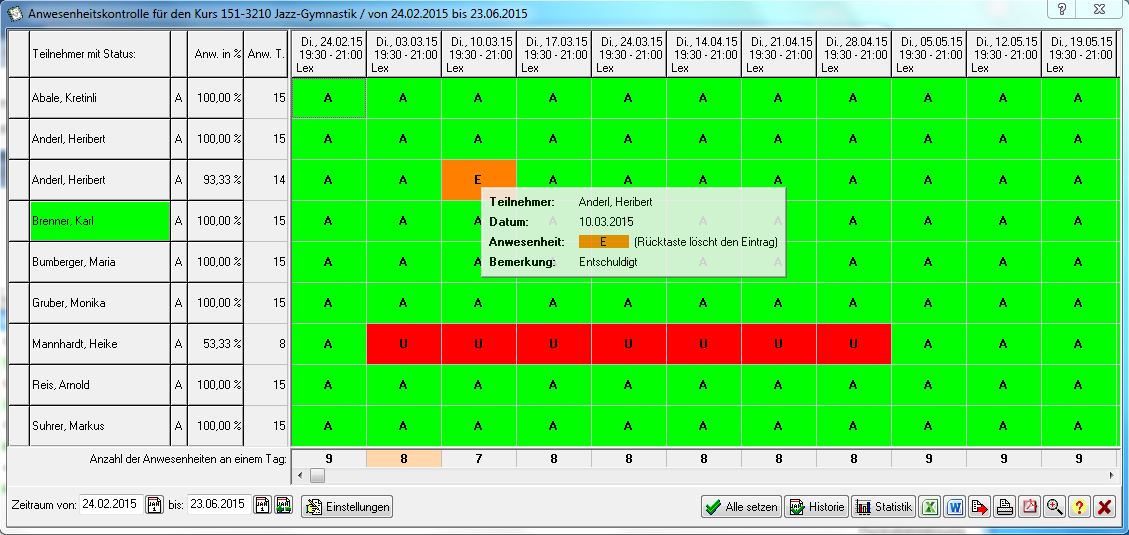The image size is (1129, 535).
Task: Select participant Abale, Kretinli
Action: 100,98
